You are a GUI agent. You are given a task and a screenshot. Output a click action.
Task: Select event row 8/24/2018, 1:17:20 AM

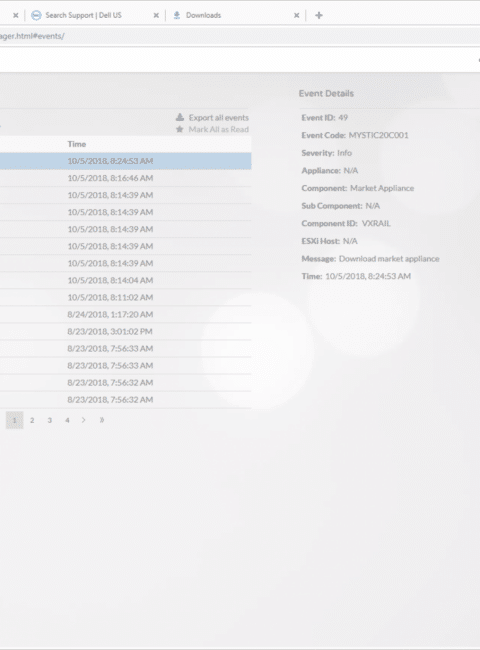coord(125,314)
